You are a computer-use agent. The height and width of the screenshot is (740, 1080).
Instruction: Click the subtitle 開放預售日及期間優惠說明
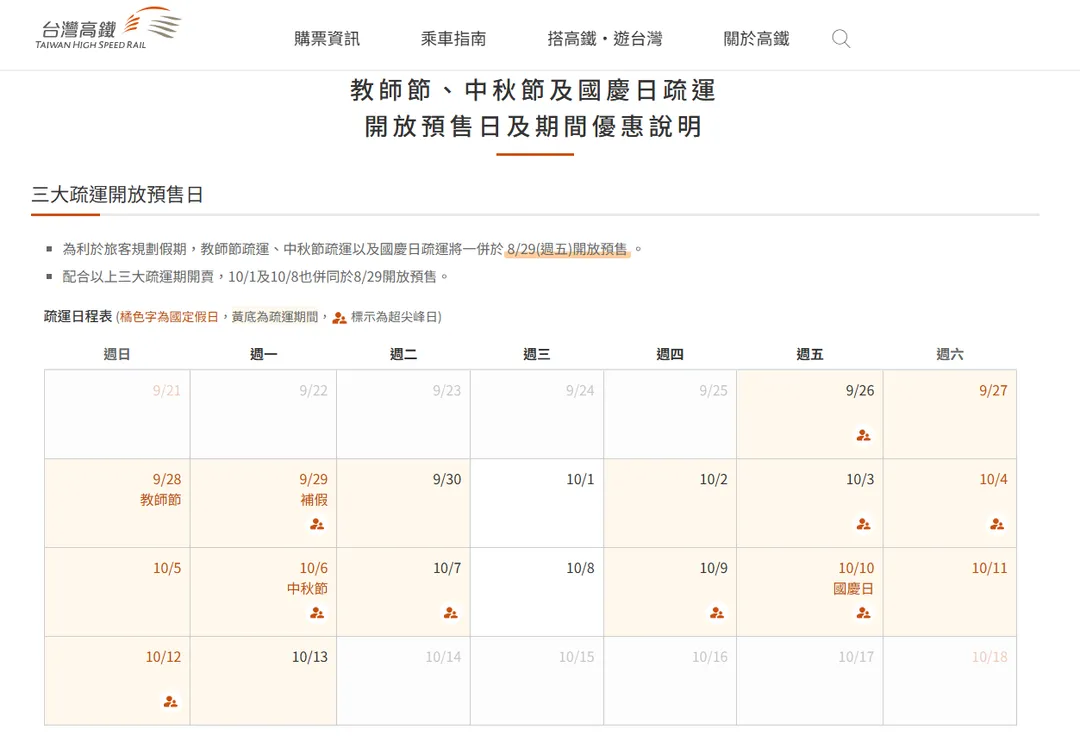(534, 127)
